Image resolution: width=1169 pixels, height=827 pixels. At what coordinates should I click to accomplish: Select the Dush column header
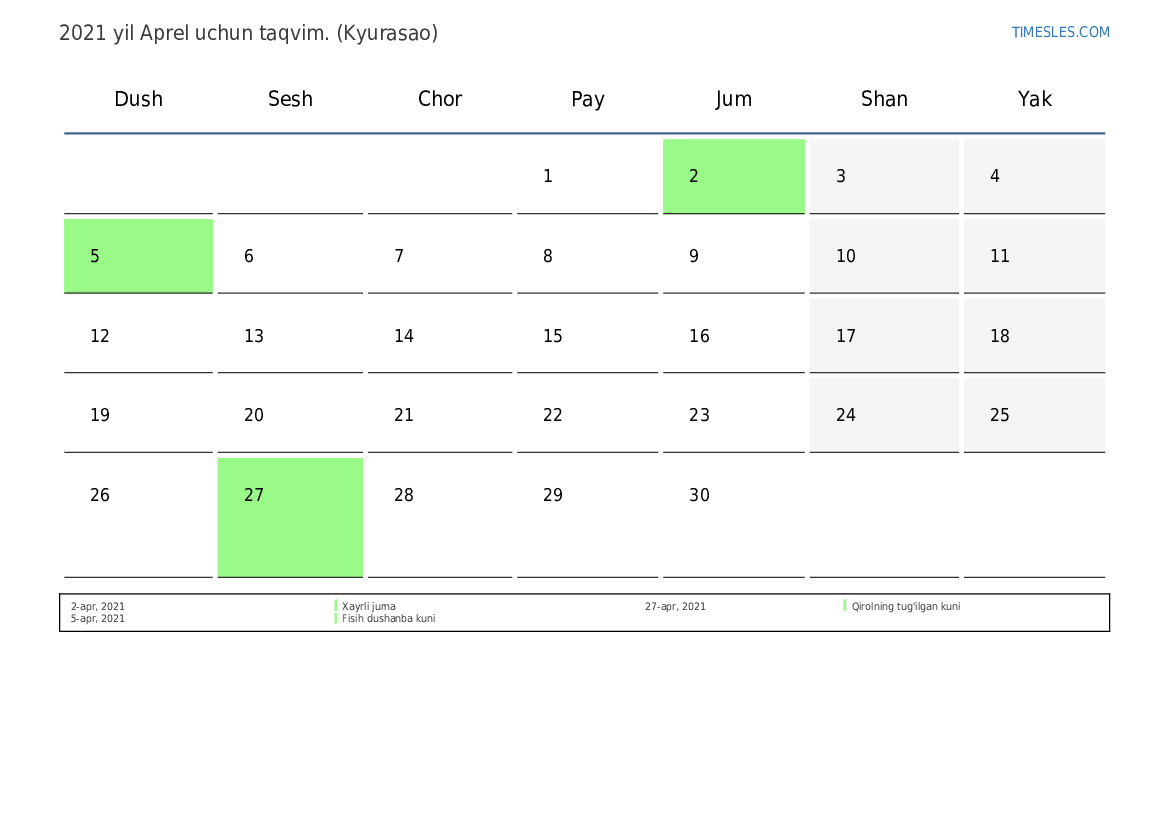139,99
